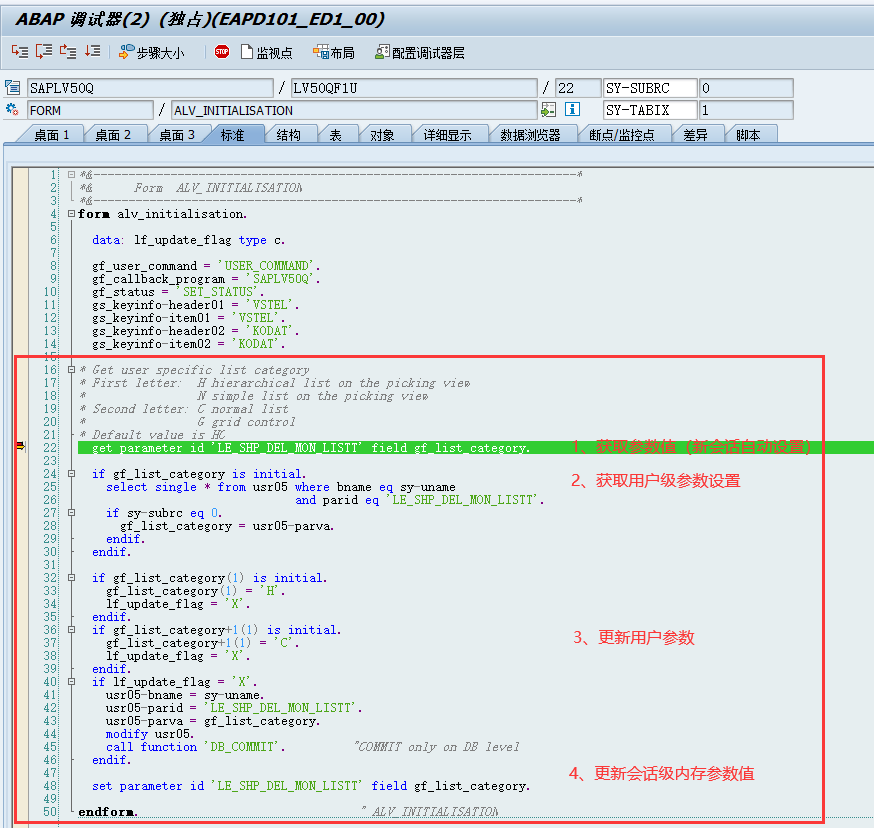The image size is (874, 828).
Task: Collapse the if lf_update_flag block
Action: [x=70, y=681]
